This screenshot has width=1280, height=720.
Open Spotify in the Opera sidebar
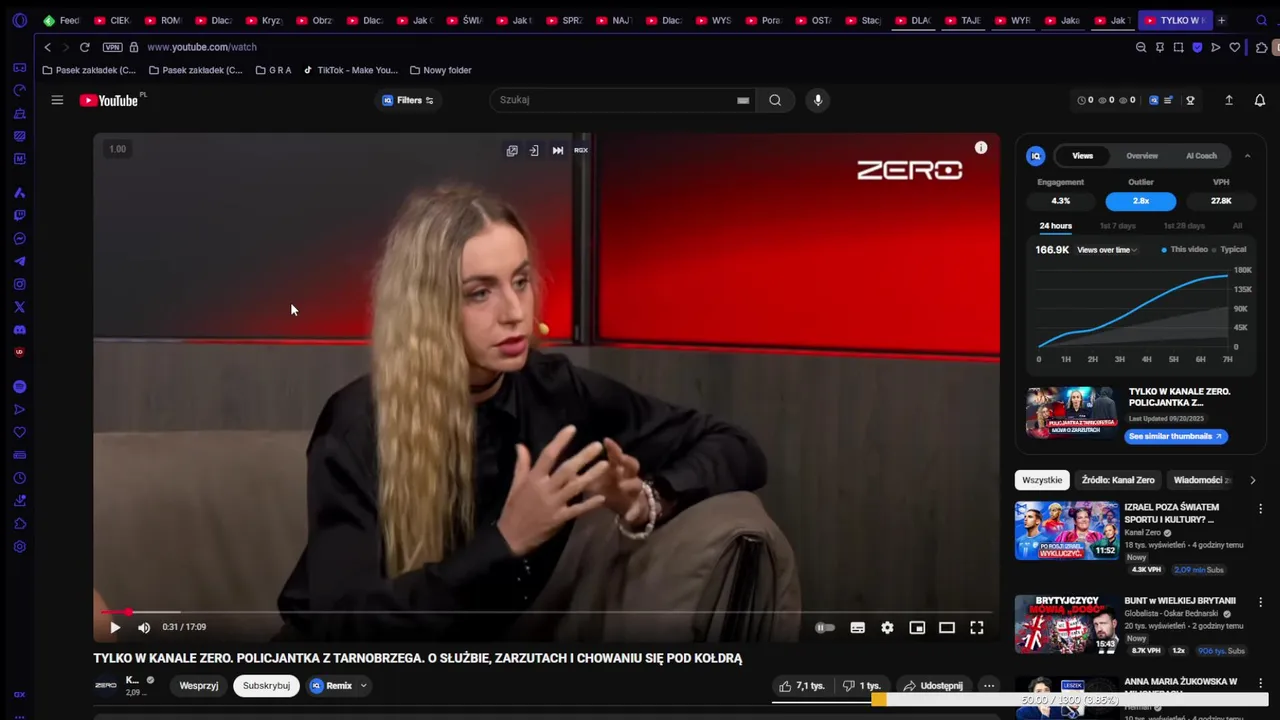coord(19,387)
